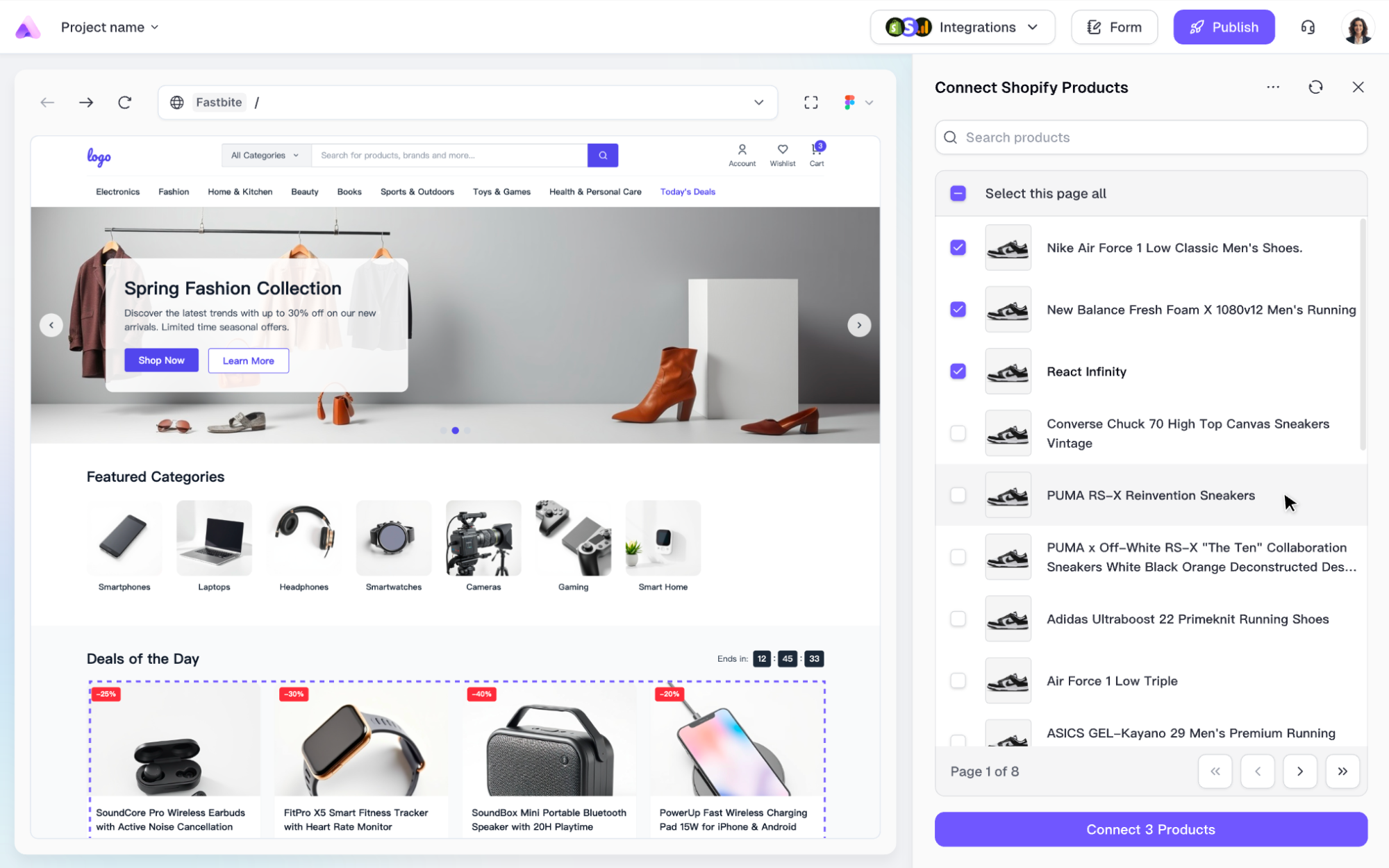Go forward in the preview browser

86,103
